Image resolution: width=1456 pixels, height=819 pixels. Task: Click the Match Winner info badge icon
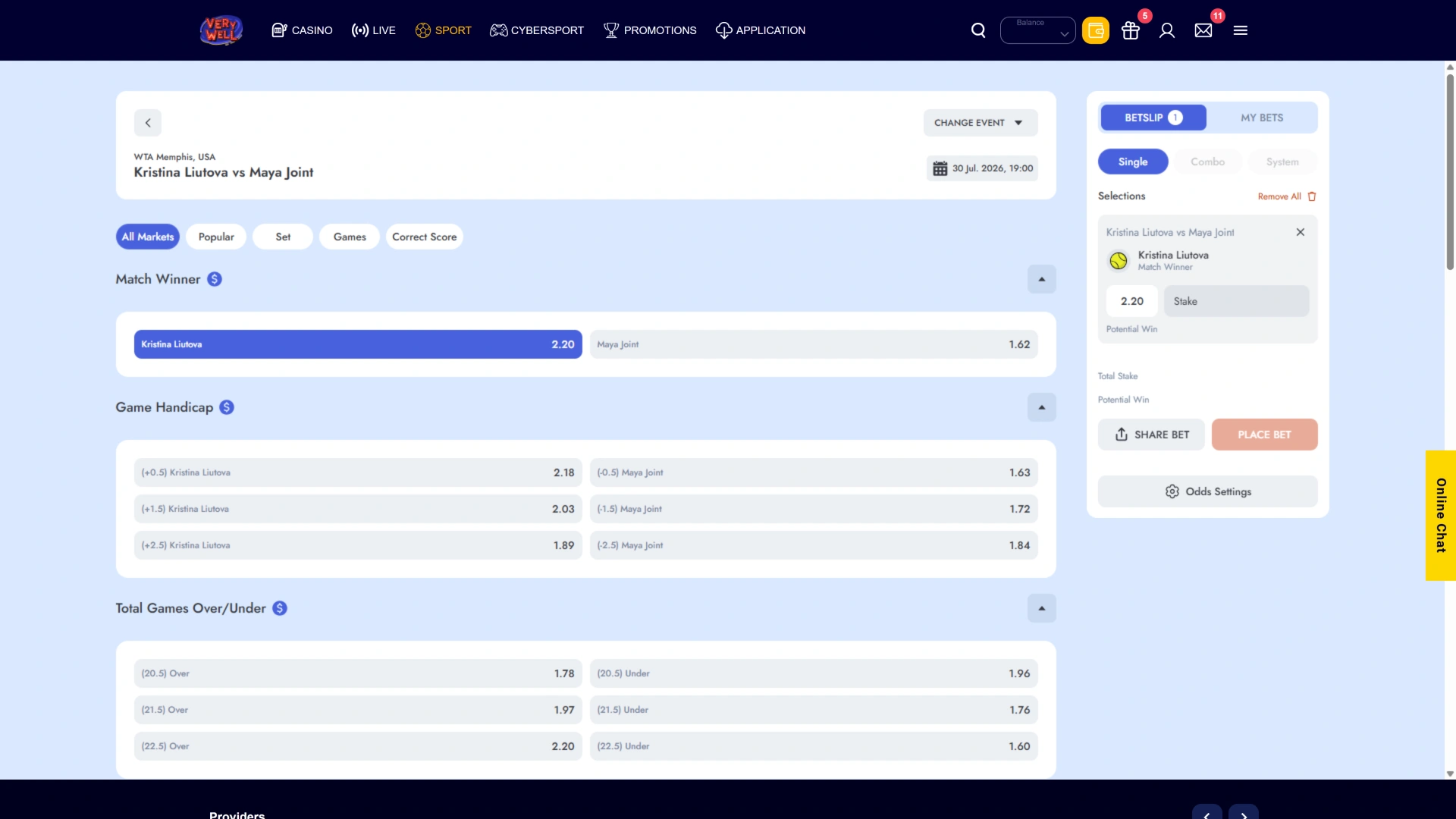click(x=215, y=279)
